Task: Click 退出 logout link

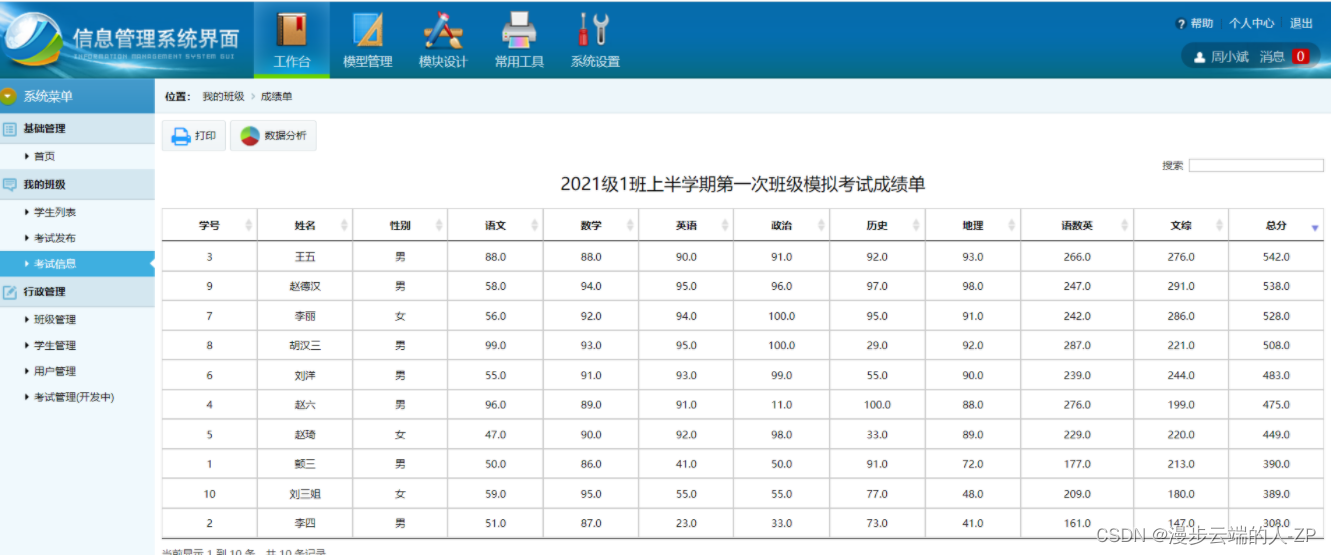Action: [x=1302, y=24]
